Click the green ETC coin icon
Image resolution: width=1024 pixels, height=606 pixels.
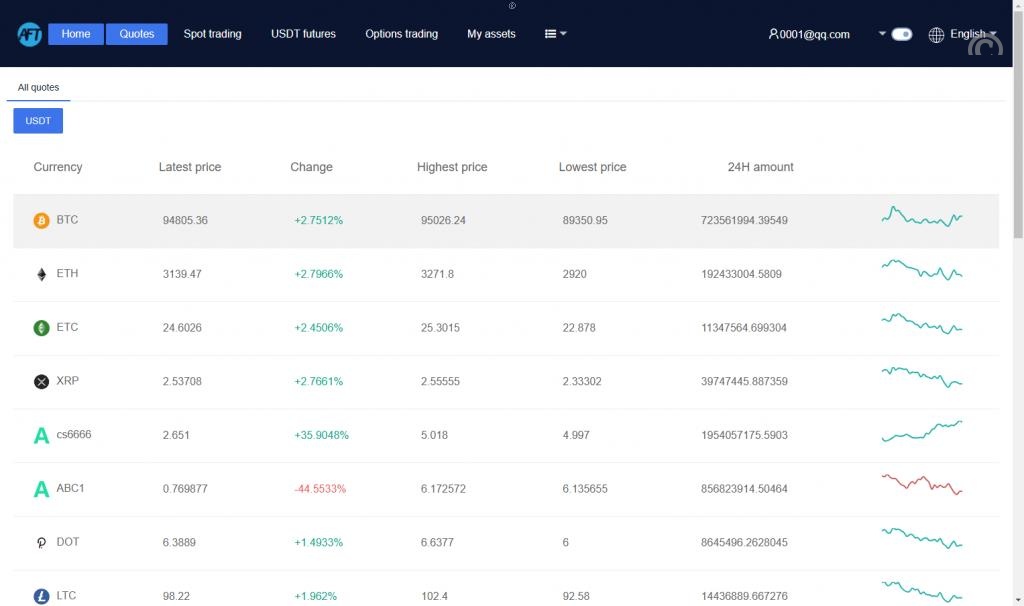point(41,328)
